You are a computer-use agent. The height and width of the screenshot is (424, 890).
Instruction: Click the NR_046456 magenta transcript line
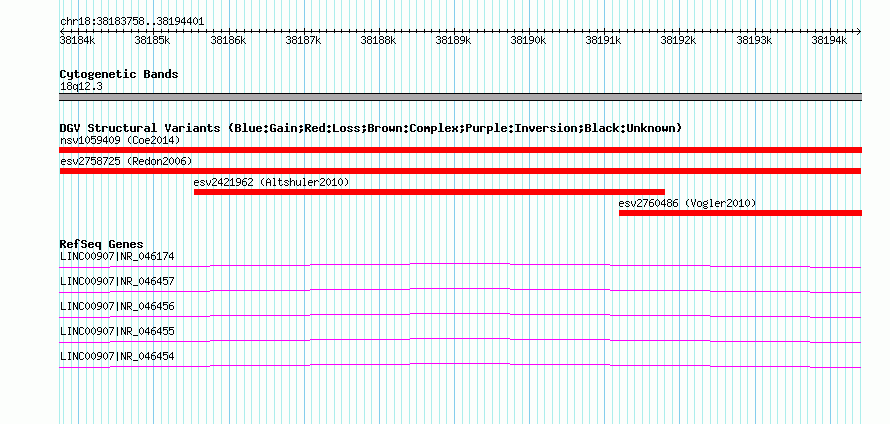tap(460, 315)
